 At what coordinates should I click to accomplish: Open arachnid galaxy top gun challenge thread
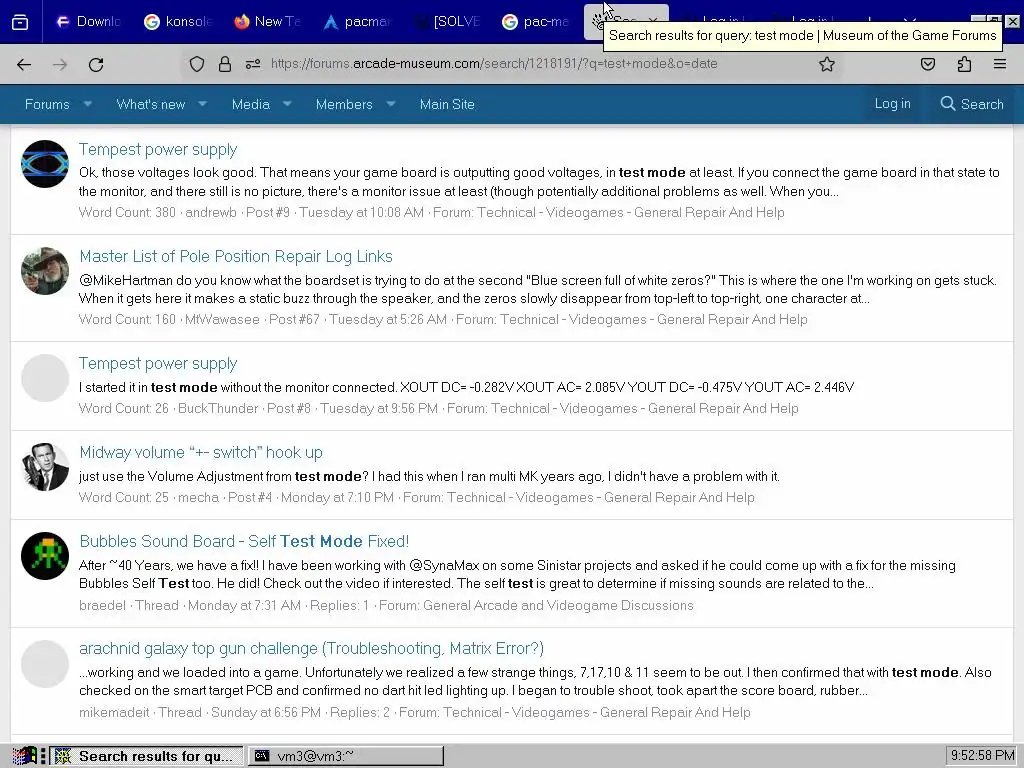312,648
